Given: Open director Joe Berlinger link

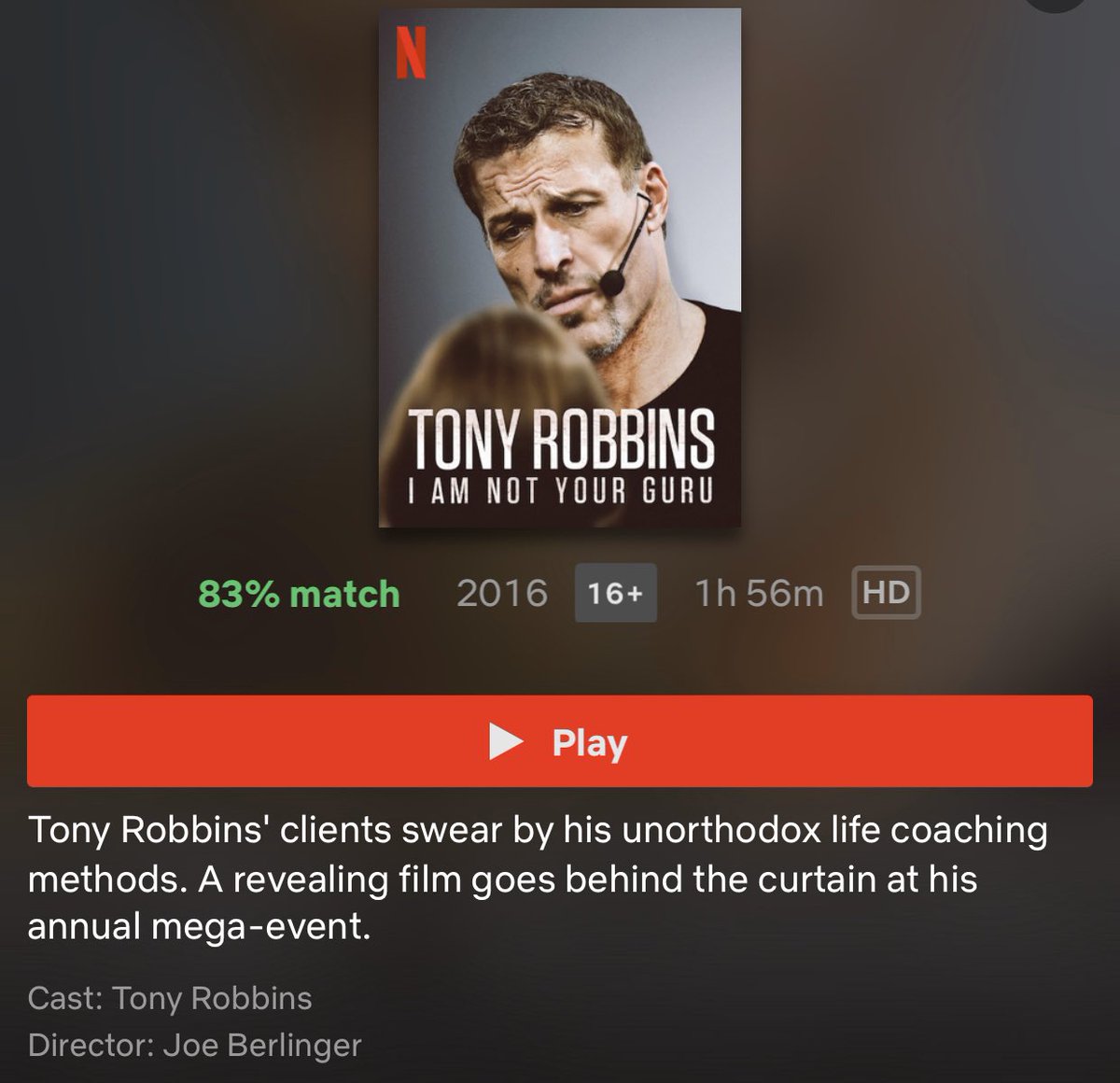Looking at the screenshot, I should [x=261, y=1045].
